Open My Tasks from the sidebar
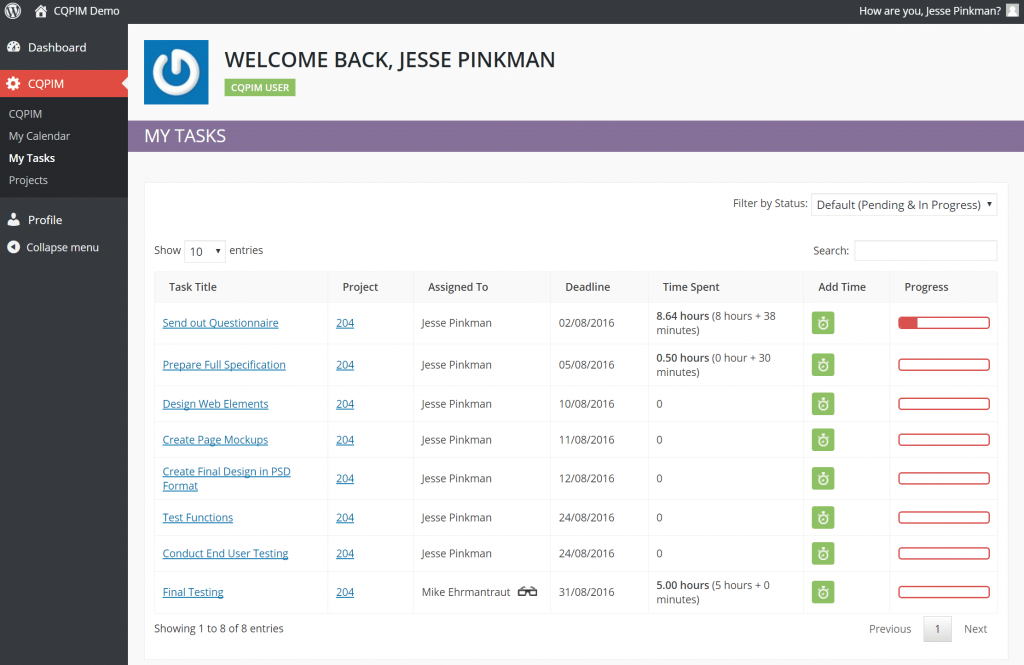 [x=32, y=157]
